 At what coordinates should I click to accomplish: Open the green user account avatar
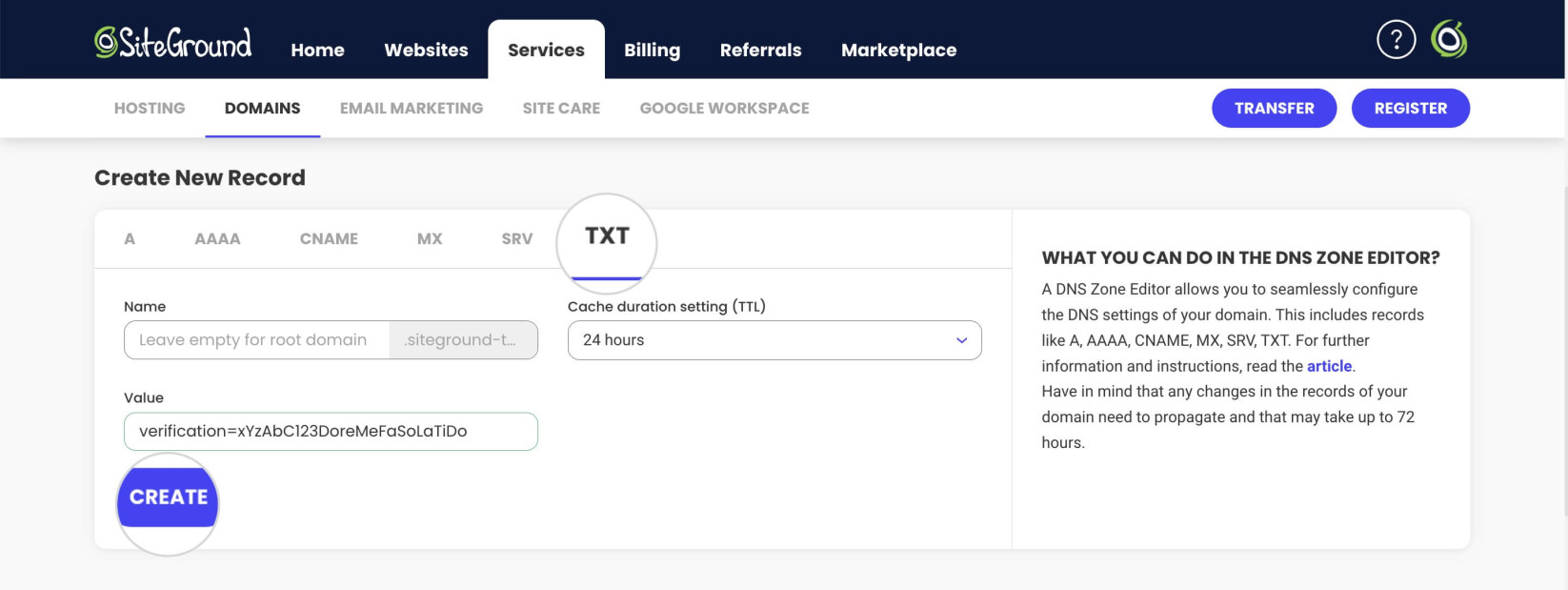pyautogui.click(x=1449, y=40)
